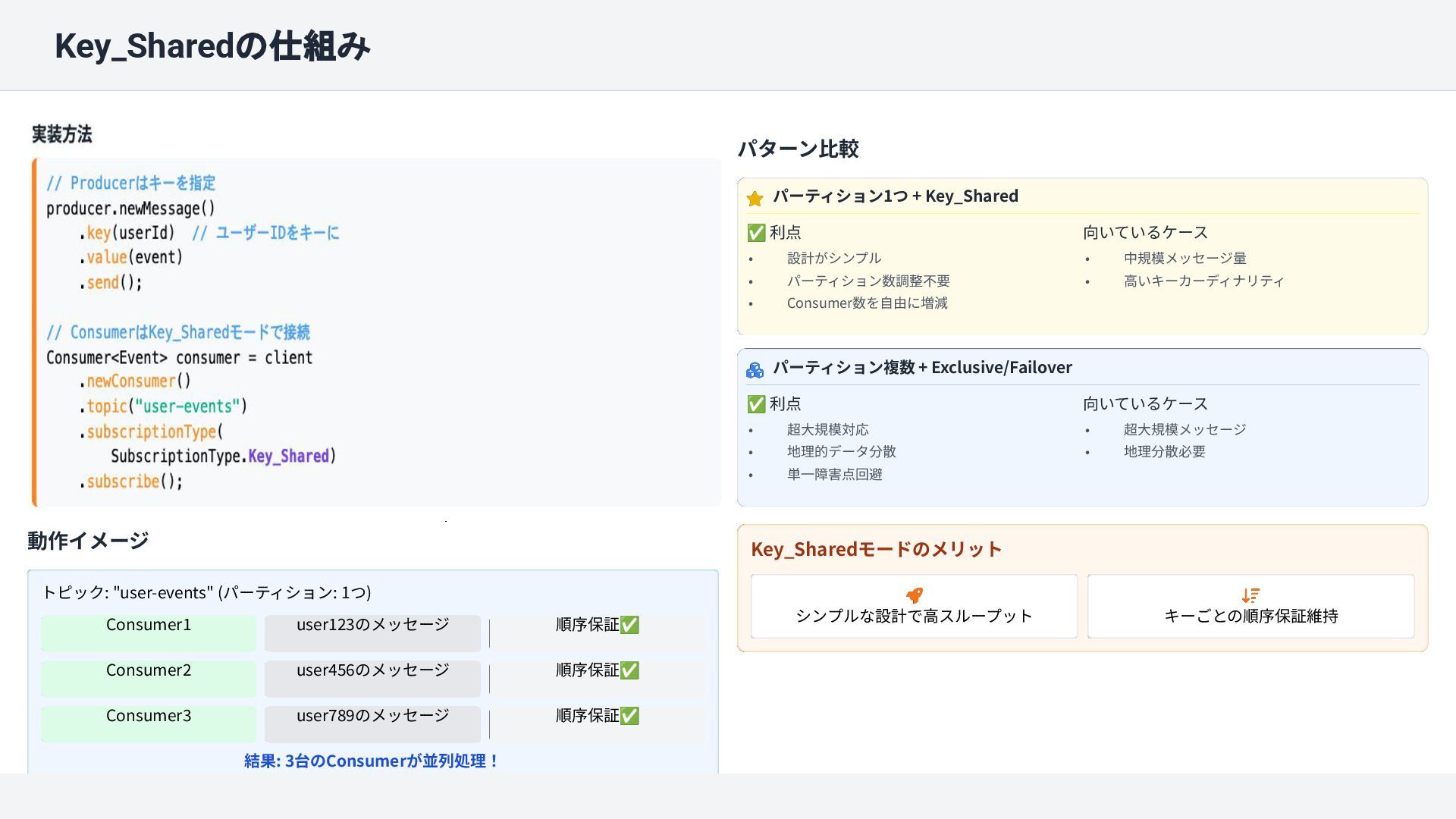Select the Consumer1 green box

[x=149, y=632]
